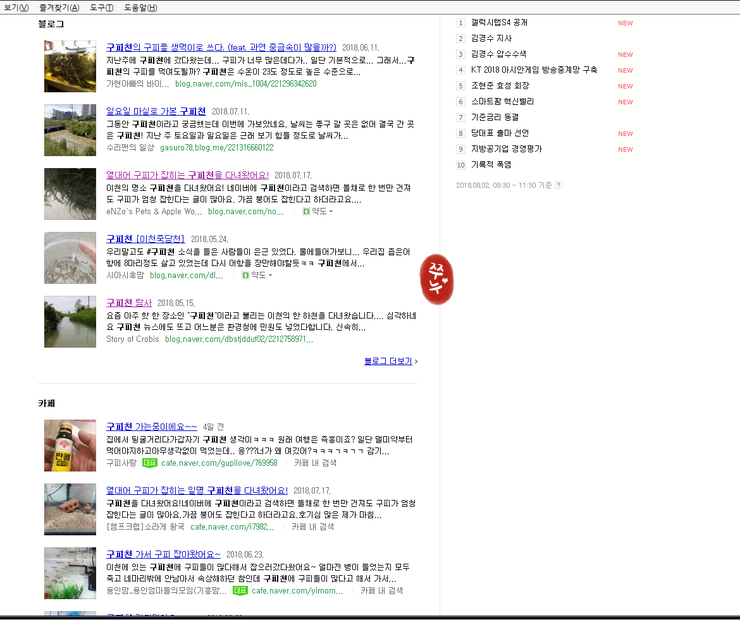This screenshot has height=620, width=740.
Task: Click blog name '가현아빠의 바이...'
Action: [137, 84]
